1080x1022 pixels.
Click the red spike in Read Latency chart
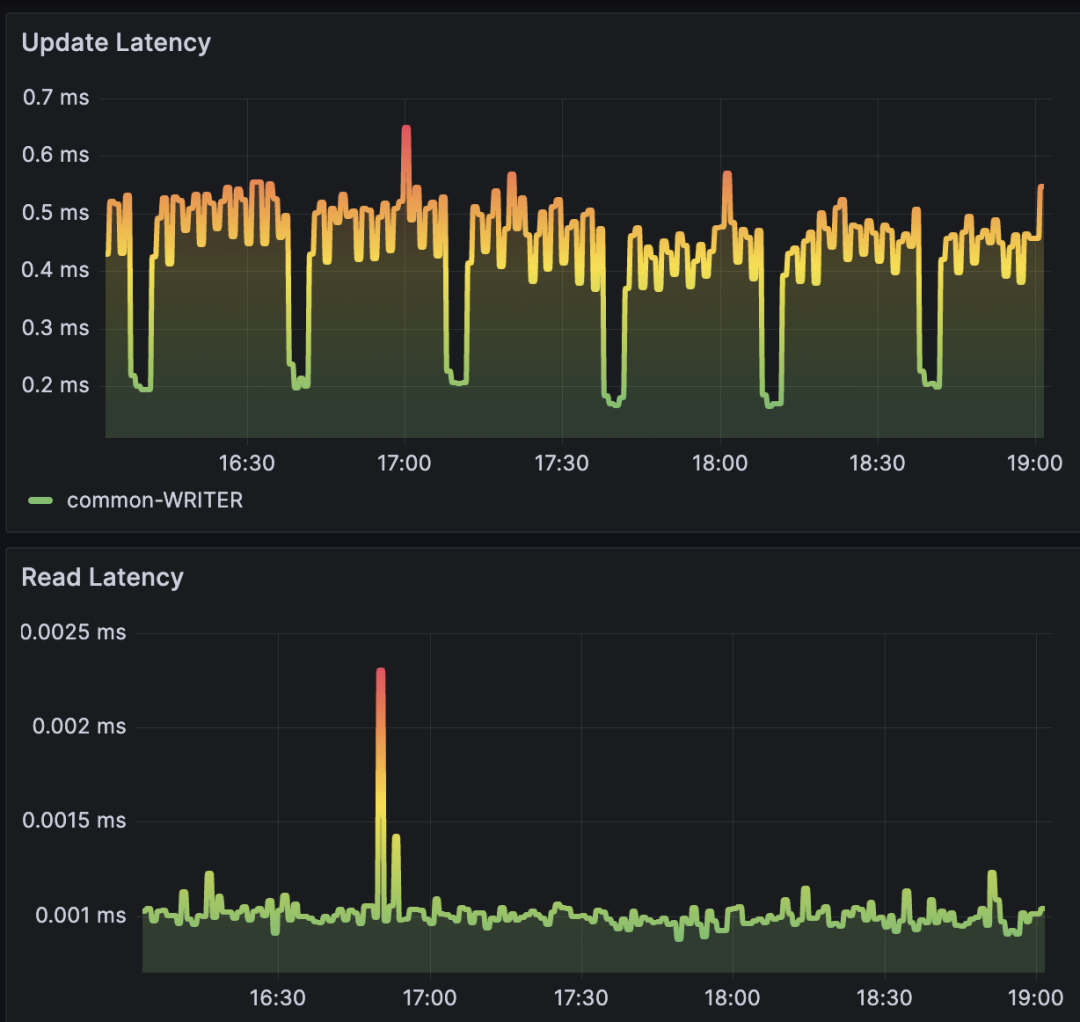(x=381, y=672)
